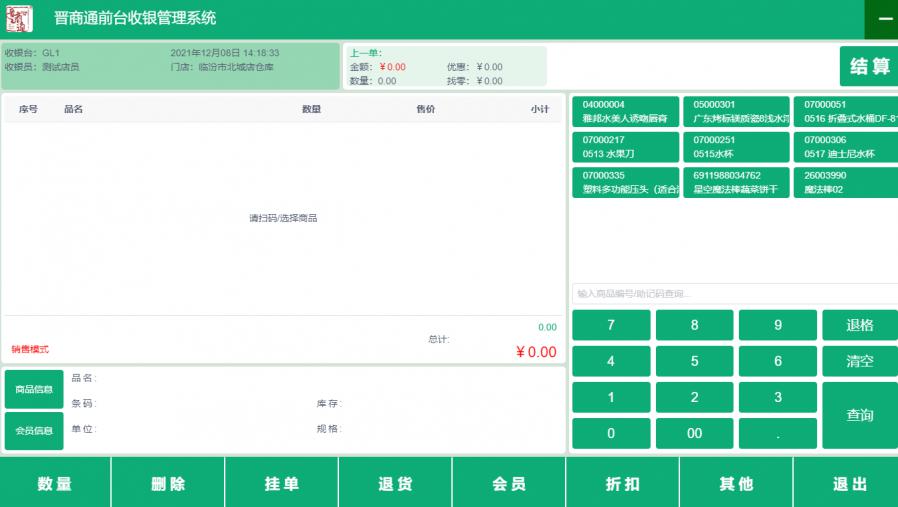Screen dimensions: 898x507
Task: Tap the 00 key on the keypad
Action: tap(694, 433)
